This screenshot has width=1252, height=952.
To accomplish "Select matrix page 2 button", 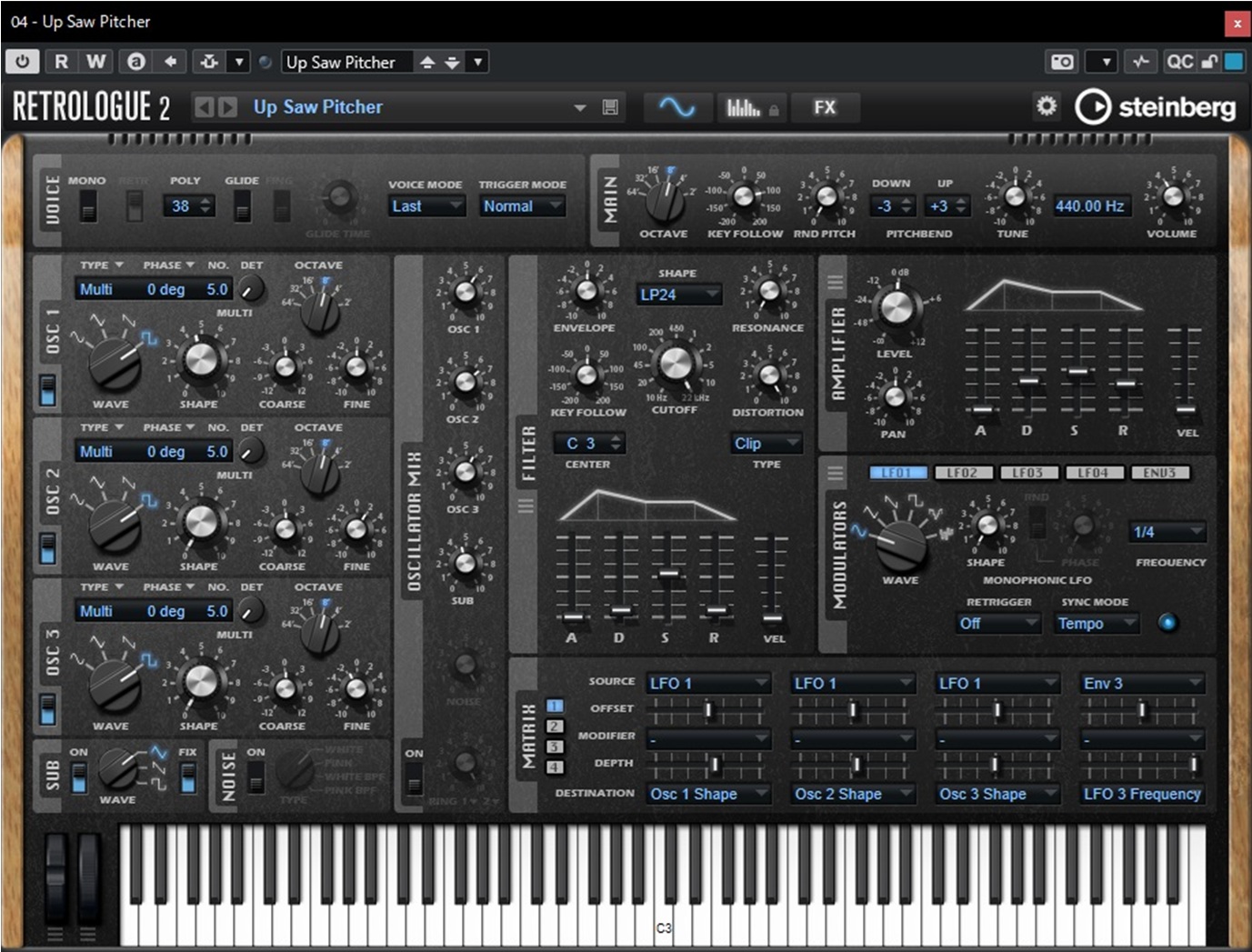I will (x=554, y=727).
